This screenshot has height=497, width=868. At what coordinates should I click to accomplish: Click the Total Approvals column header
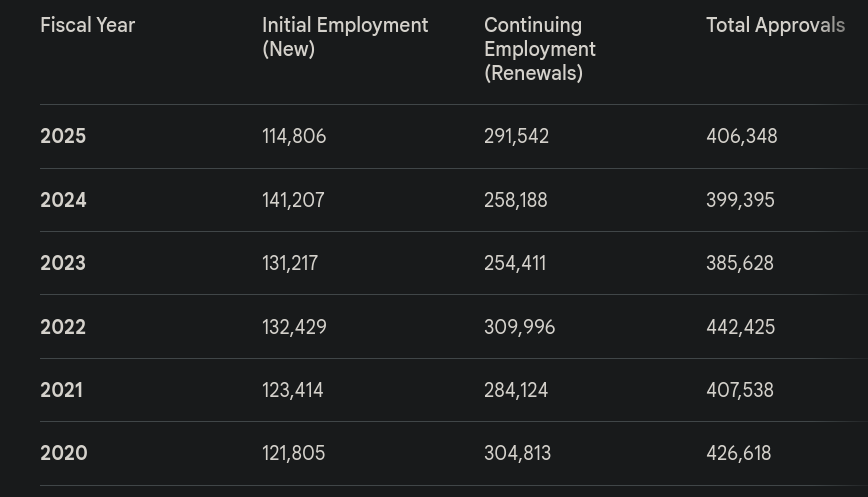point(775,26)
